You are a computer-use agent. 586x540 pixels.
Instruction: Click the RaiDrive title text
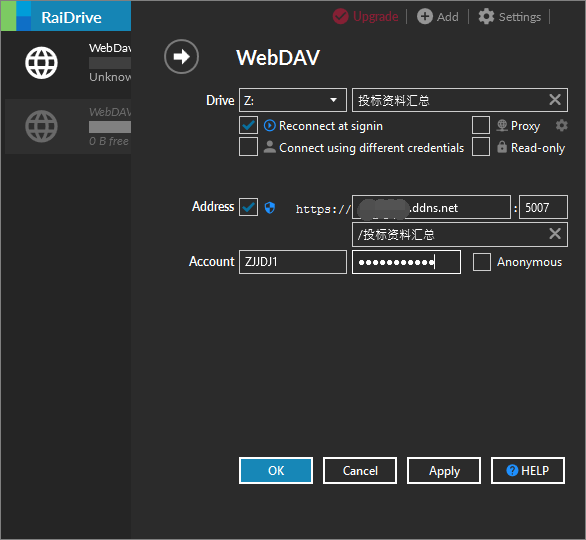click(x=71, y=18)
